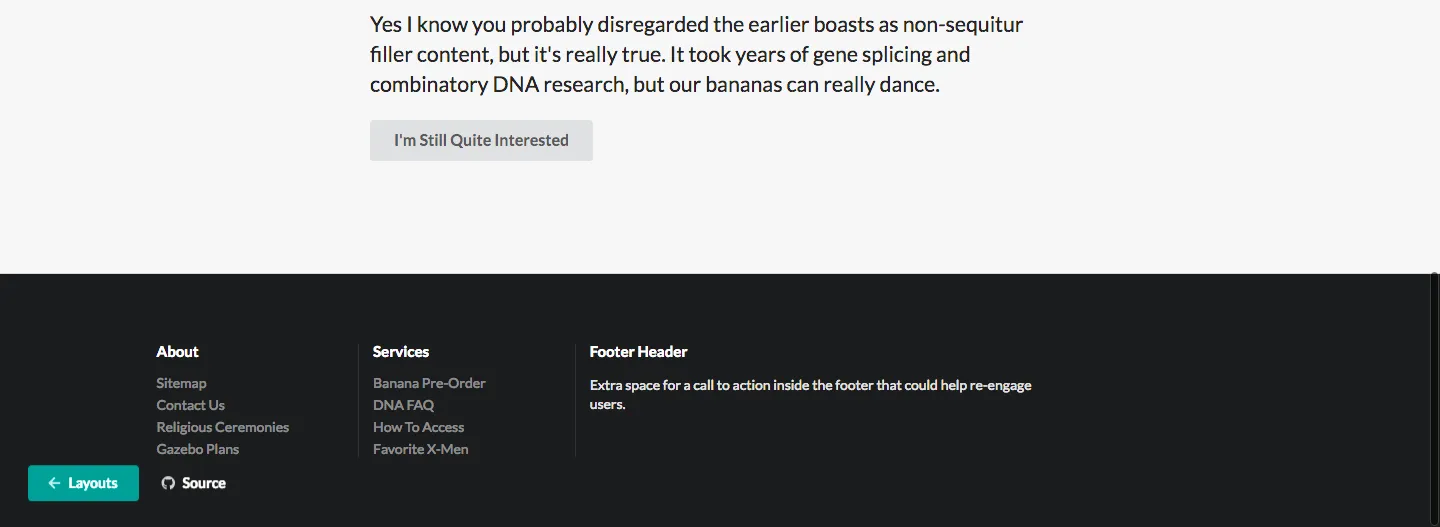Visit the Gazebo Plans link
This screenshot has width=1440, height=527.
[x=197, y=449]
